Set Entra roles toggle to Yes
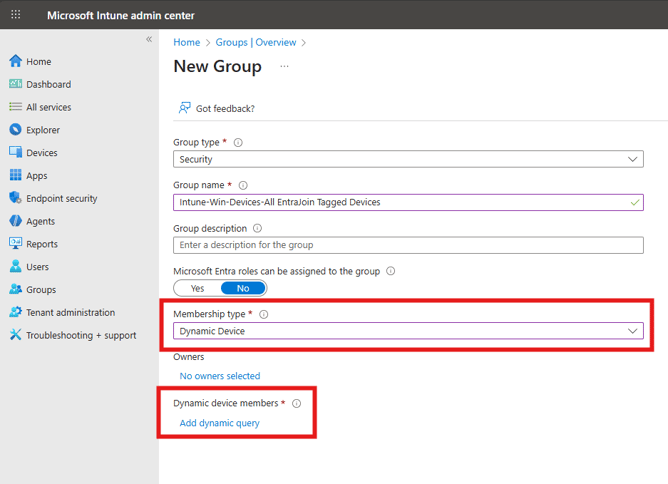Screen dimensions: 668x484 [197, 288]
